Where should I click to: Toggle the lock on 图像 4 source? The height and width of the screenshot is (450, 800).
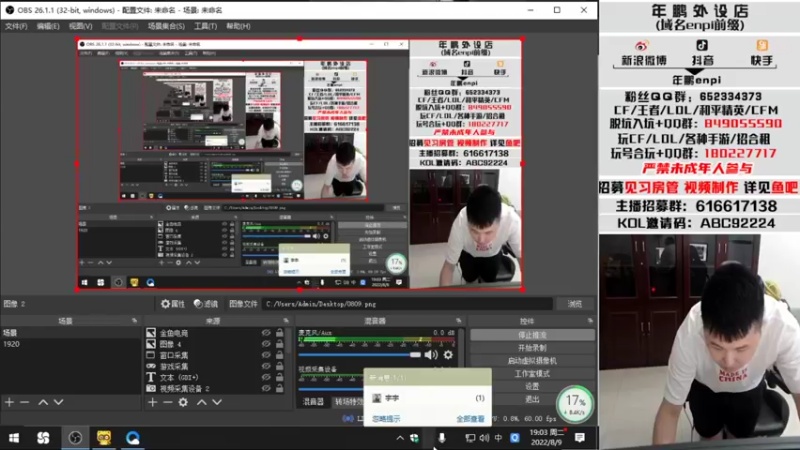(x=280, y=344)
